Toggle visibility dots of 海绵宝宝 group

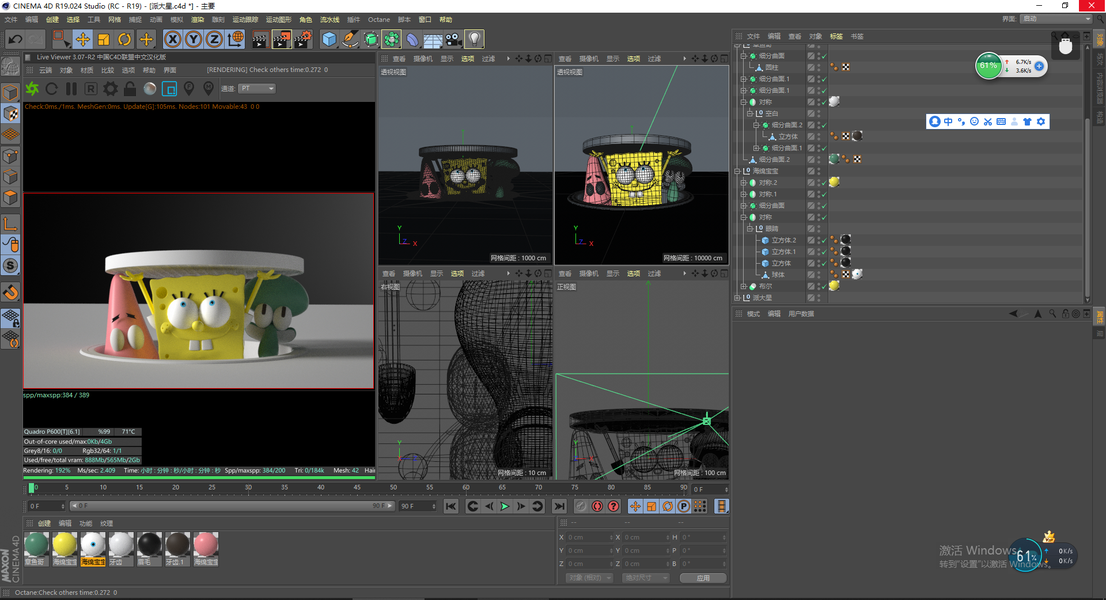(818, 171)
